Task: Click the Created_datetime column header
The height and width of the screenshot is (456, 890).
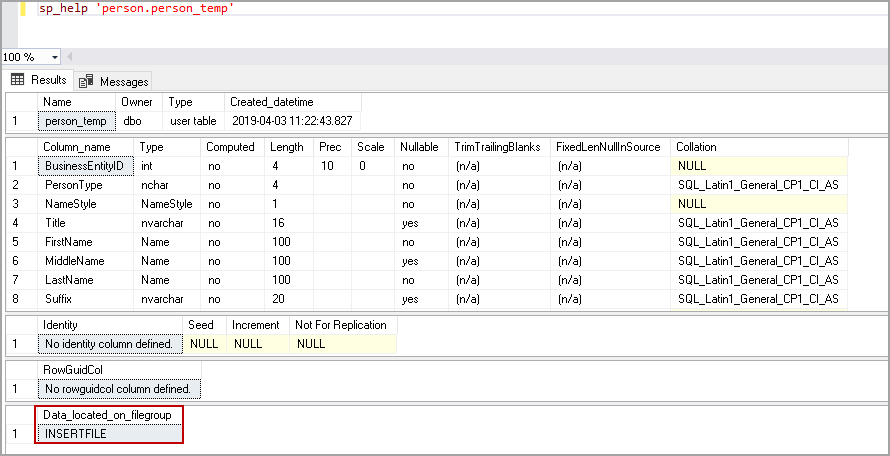Action: point(271,102)
